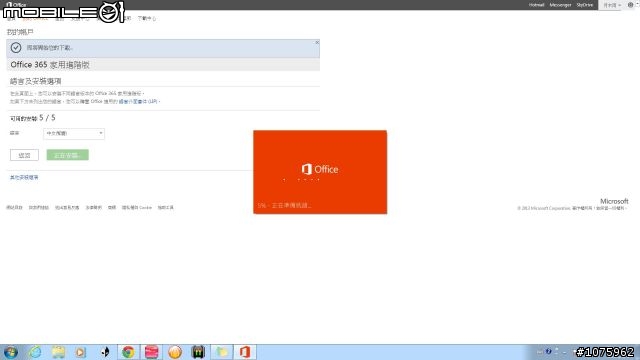Launch Internet Explorer from the taskbar
Screen dimensions: 640x360
coord(35,352)
